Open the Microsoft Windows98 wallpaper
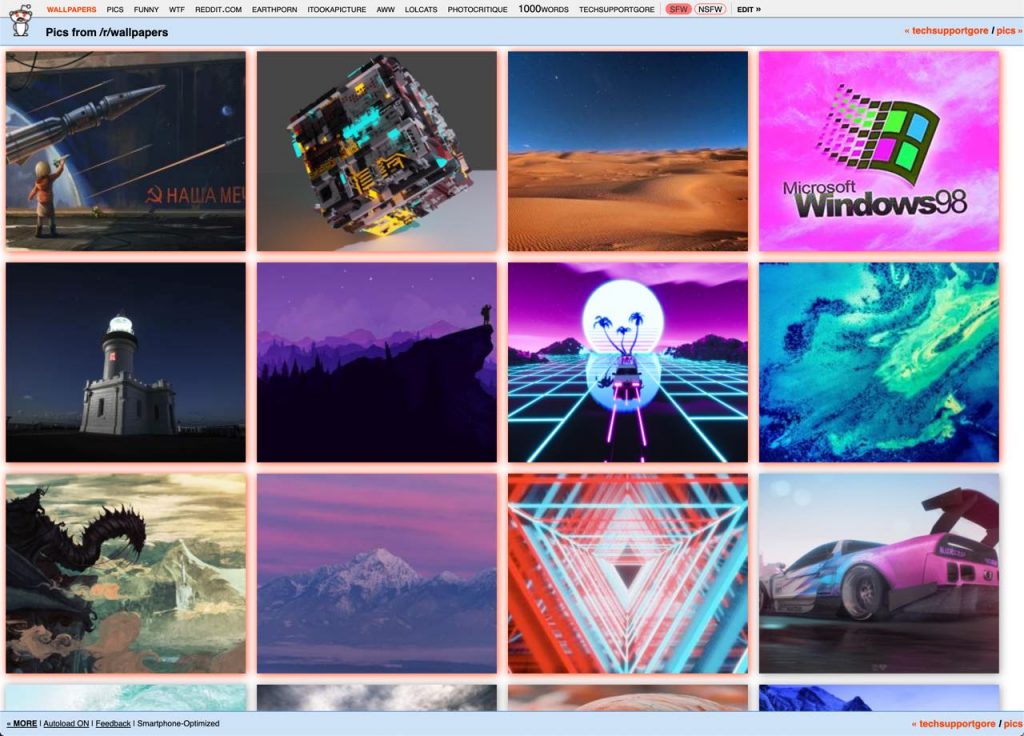The image size is (1024, 736). click(x=879, y=151)
